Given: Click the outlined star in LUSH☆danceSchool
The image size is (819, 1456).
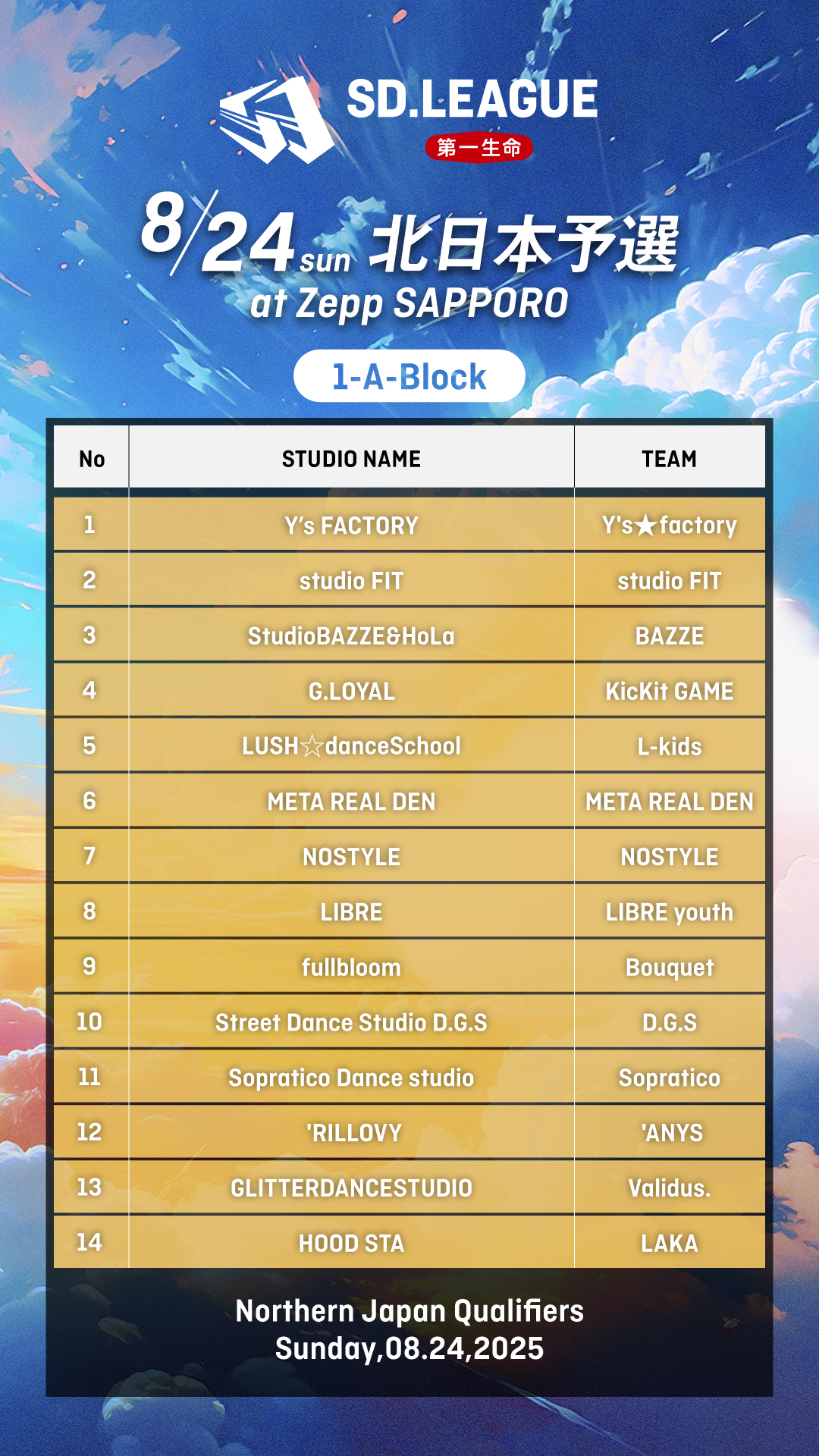Looking at the screenshot, I should click(312, 746).
